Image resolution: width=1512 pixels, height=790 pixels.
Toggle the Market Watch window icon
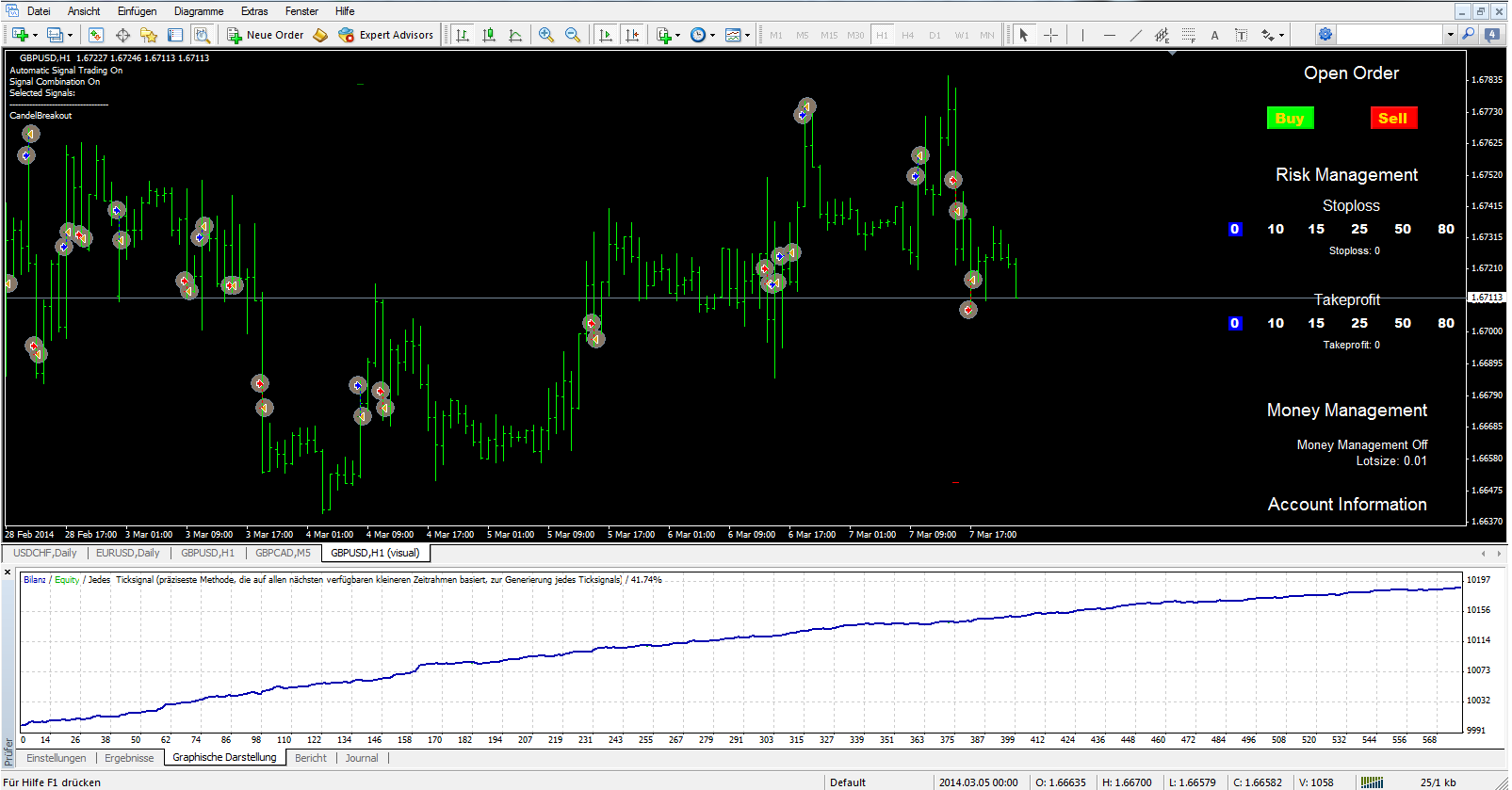click(96, 35)
